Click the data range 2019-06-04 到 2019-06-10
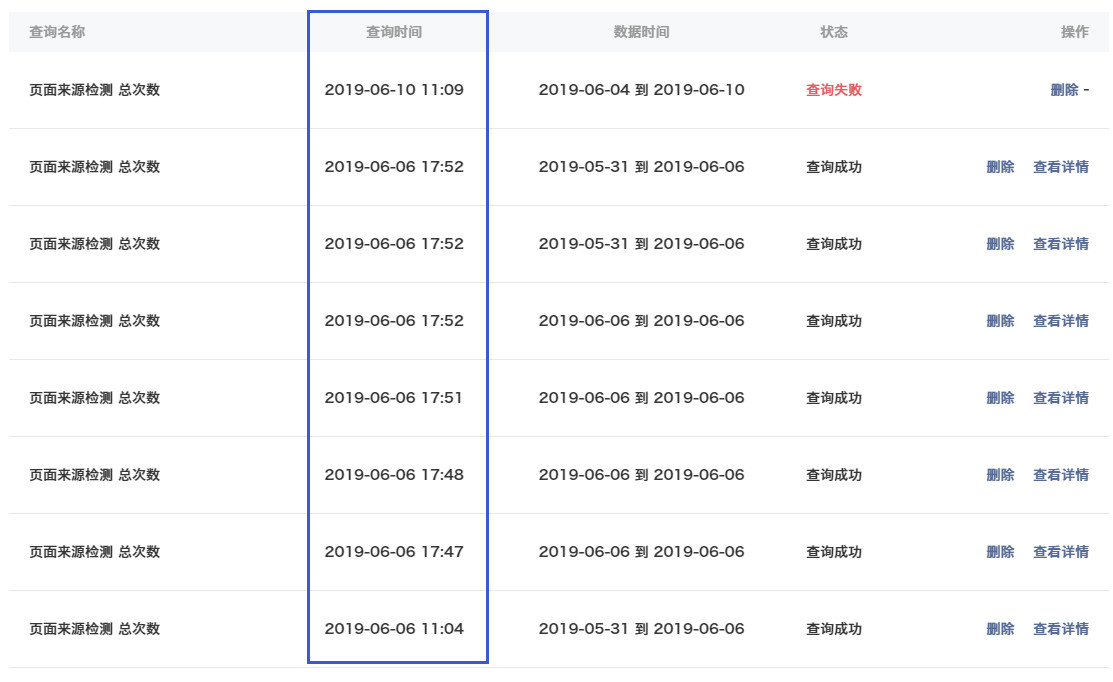 [x=641, y=90]
